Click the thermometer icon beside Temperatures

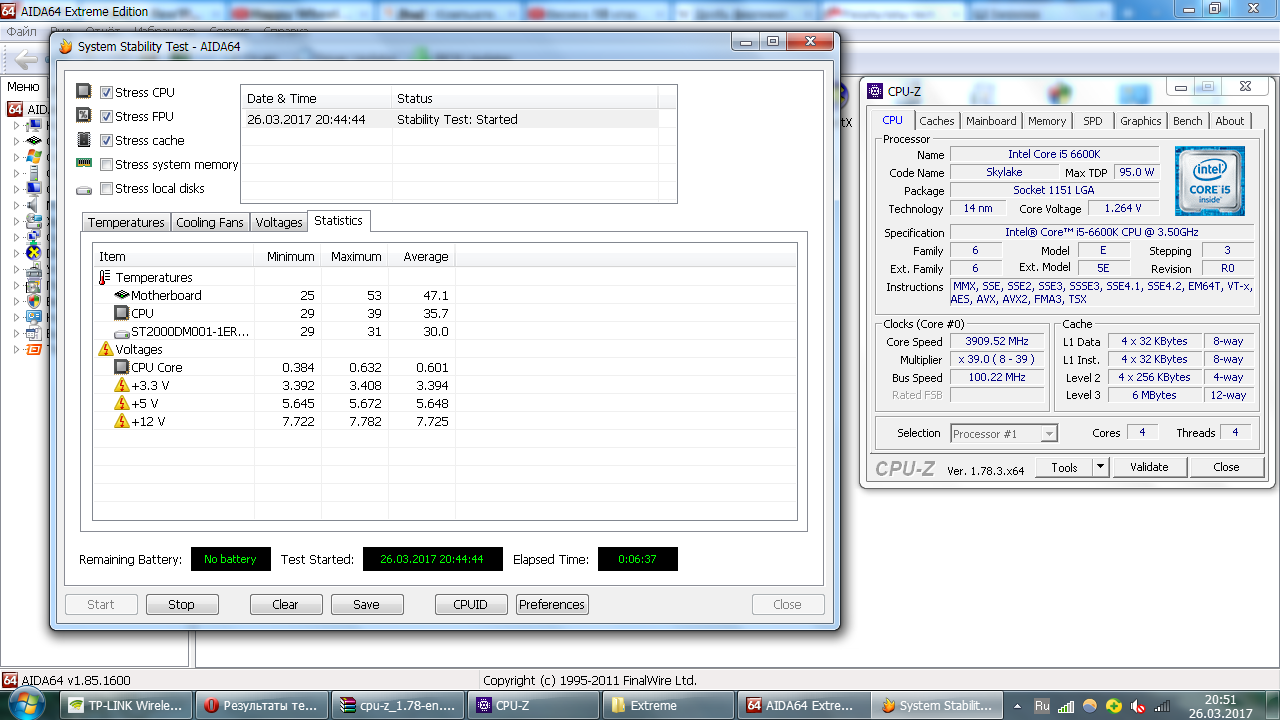(x=105, y=277)
